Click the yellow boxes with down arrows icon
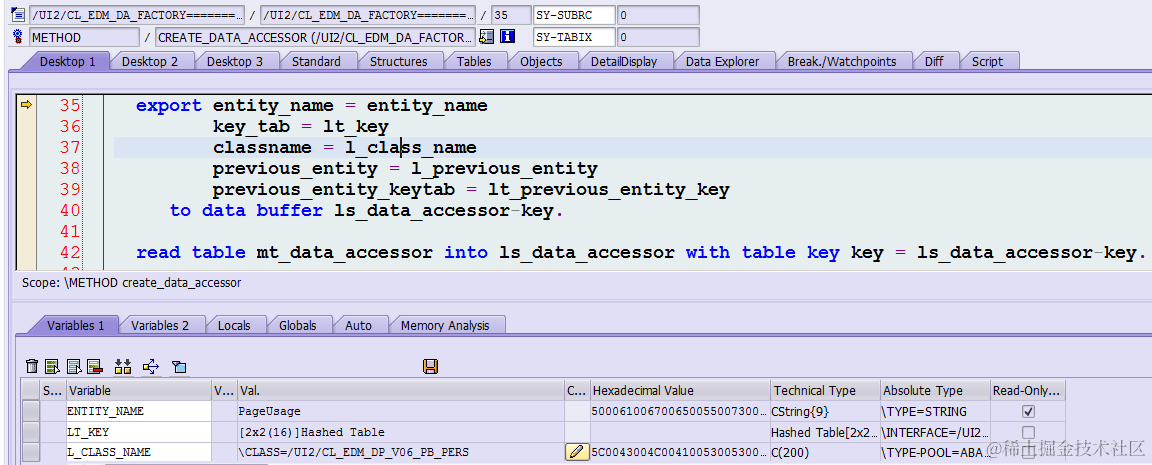 click(x=123, y=366)
